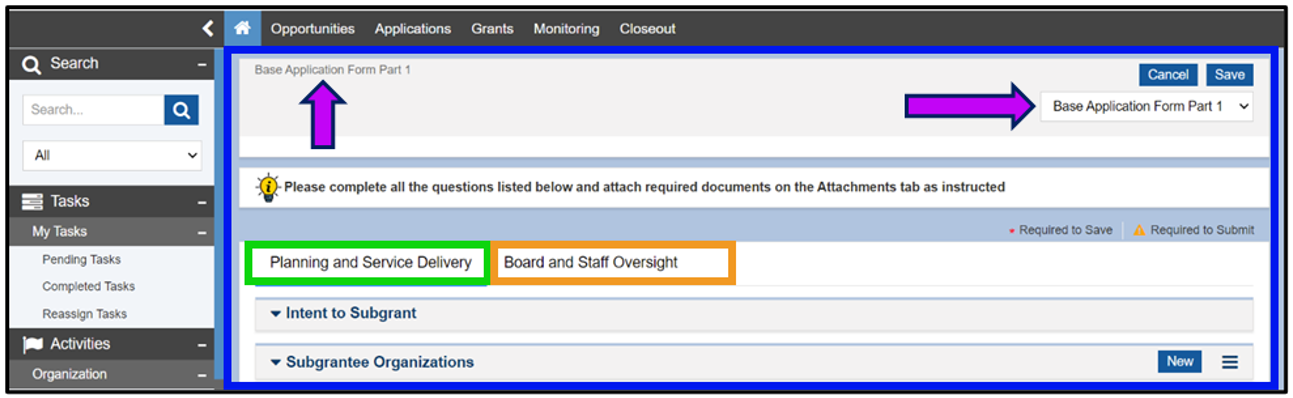Screen dimensions: 1293x398
Task: Open the All search filter dropdown
Action: click(112, 156)
